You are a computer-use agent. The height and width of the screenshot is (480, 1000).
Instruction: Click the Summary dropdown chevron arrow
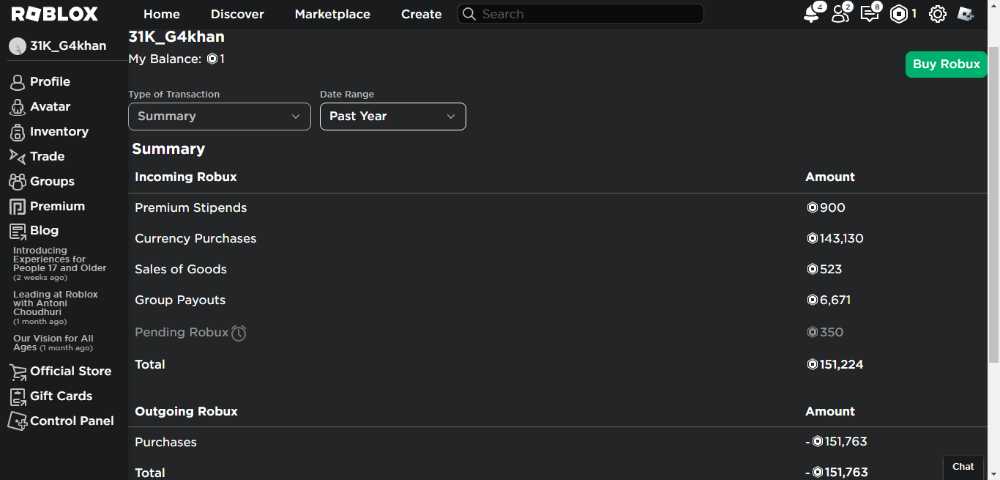pyautogui.click(x=295, y=117)
